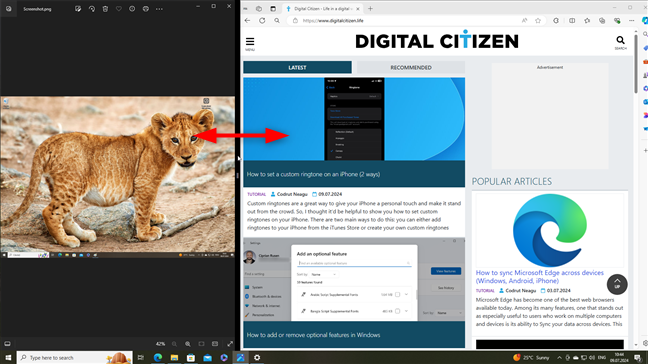Screen dimensions: 648x364
Task: Show image info in Photos app
Action: tap(132, 9)
